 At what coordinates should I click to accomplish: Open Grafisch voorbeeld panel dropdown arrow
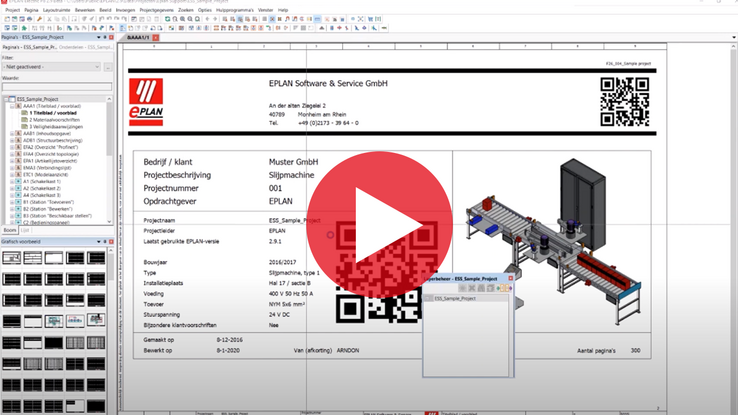click(99, 242)
